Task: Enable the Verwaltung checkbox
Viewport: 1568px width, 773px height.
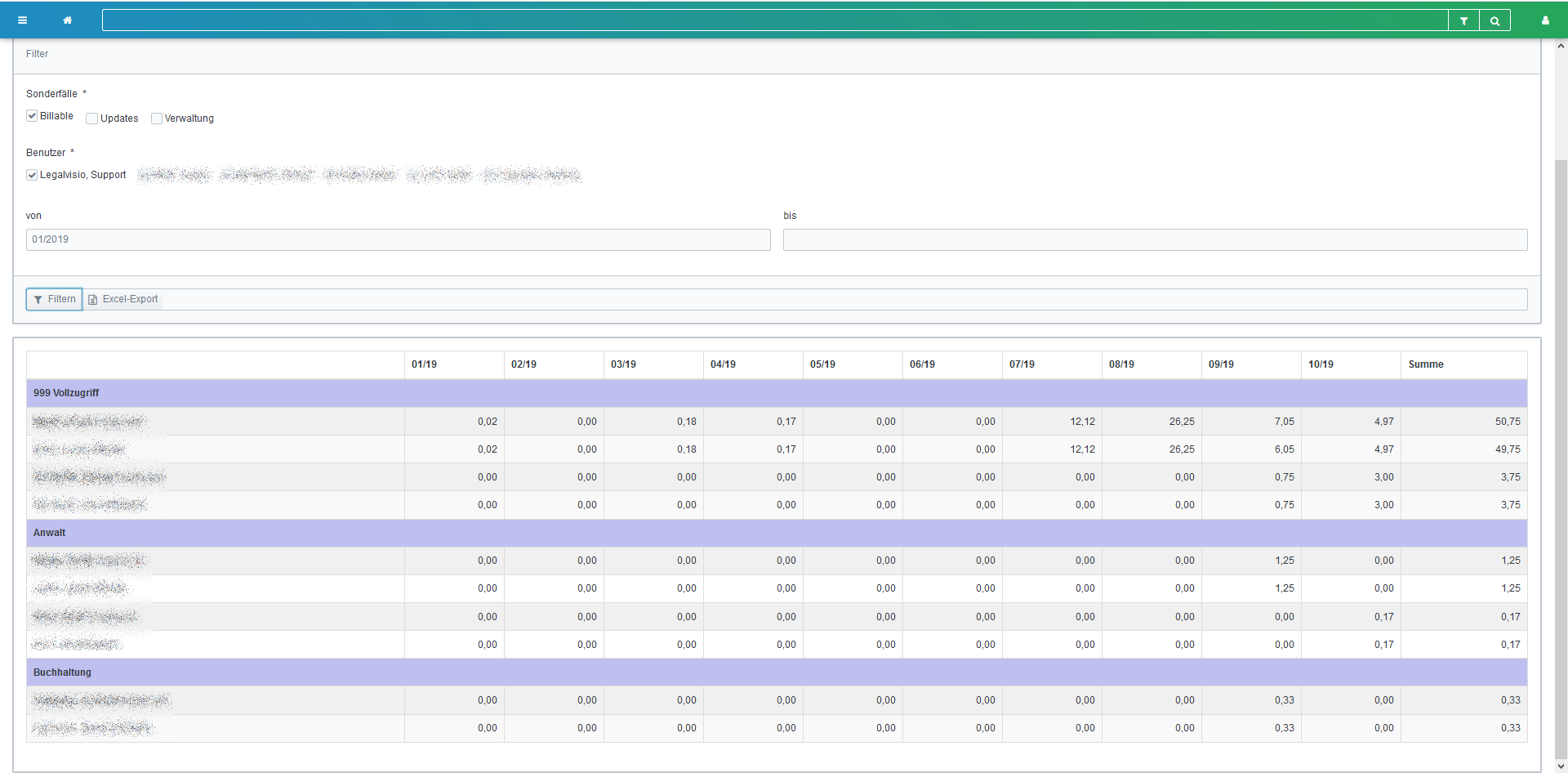Action: 157,118
